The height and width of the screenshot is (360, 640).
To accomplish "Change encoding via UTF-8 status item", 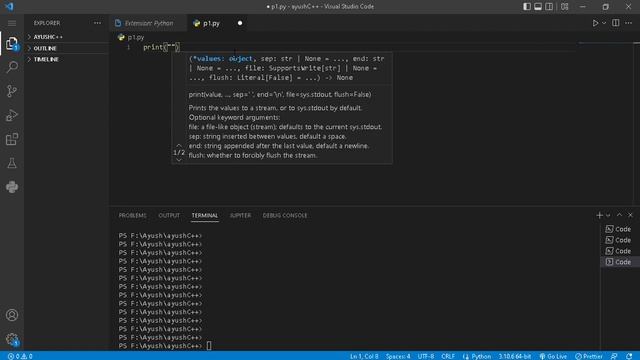I will tap(426, 356).
